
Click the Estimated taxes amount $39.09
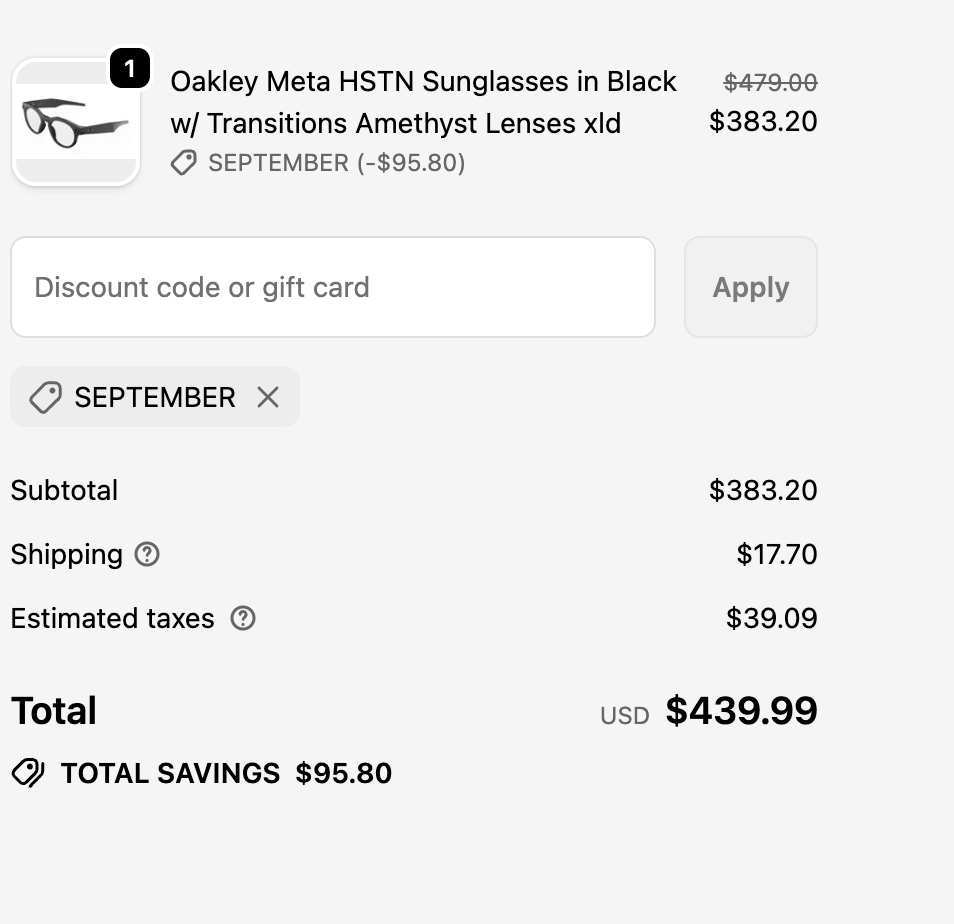coord(771,618)
